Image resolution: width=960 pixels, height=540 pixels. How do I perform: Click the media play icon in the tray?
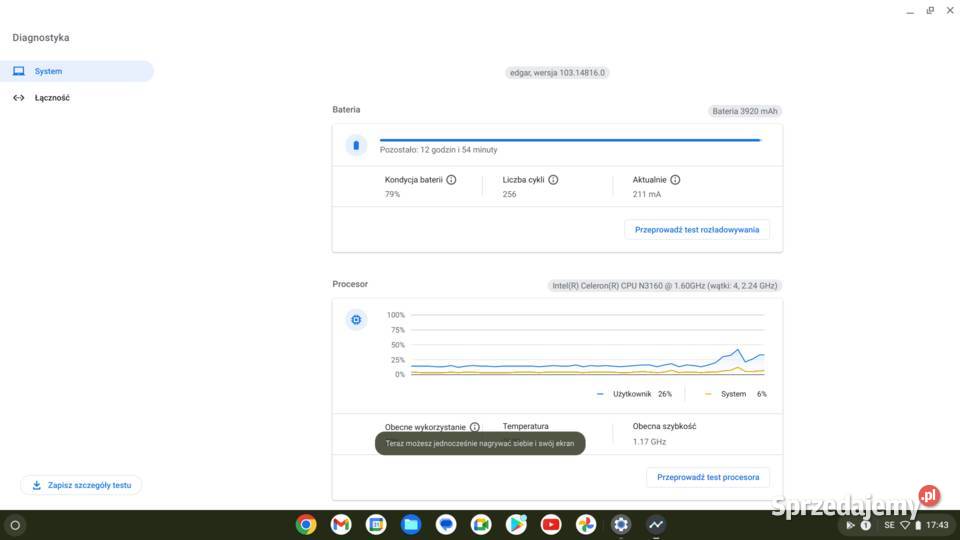point(850,525)
